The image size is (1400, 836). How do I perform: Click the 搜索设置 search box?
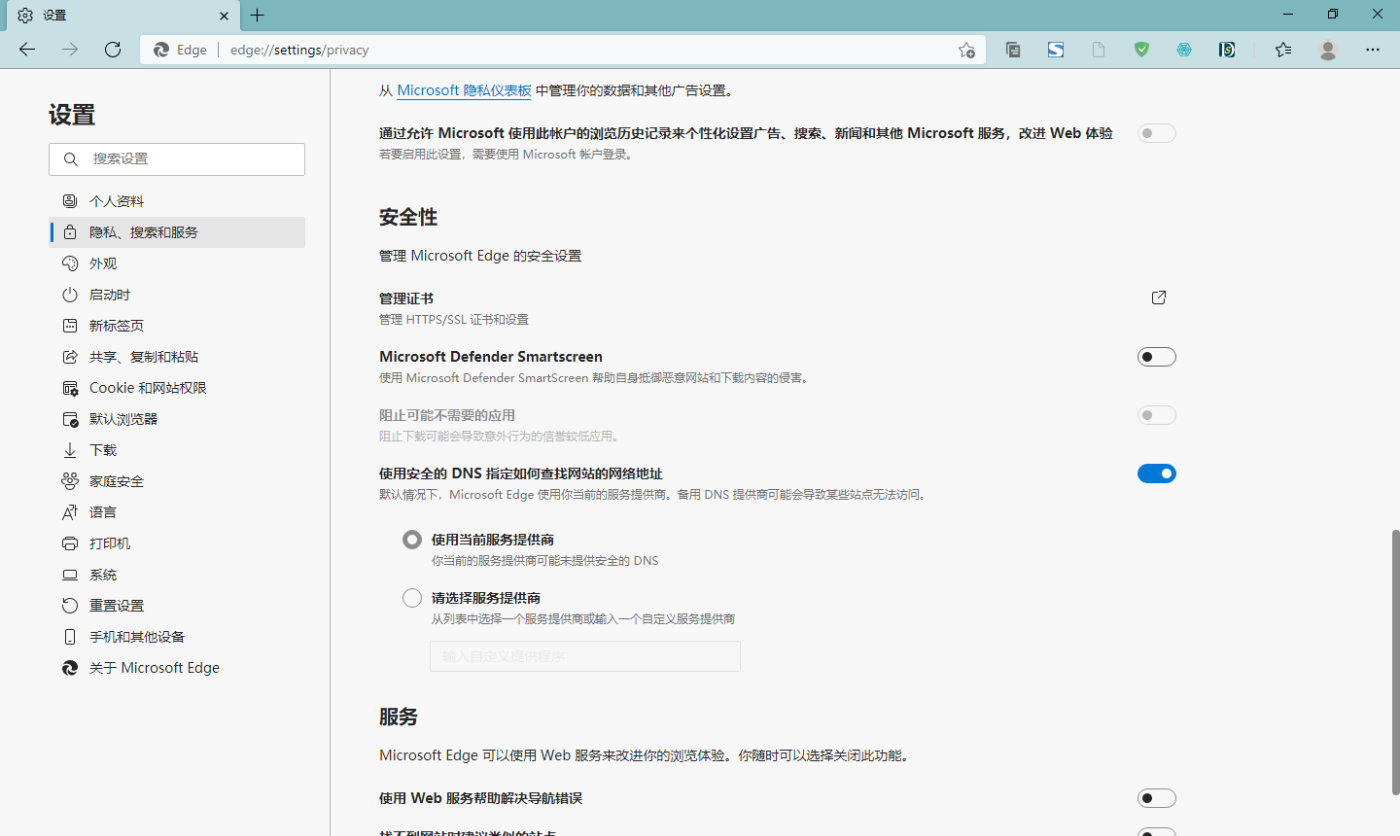click(177, 159)
